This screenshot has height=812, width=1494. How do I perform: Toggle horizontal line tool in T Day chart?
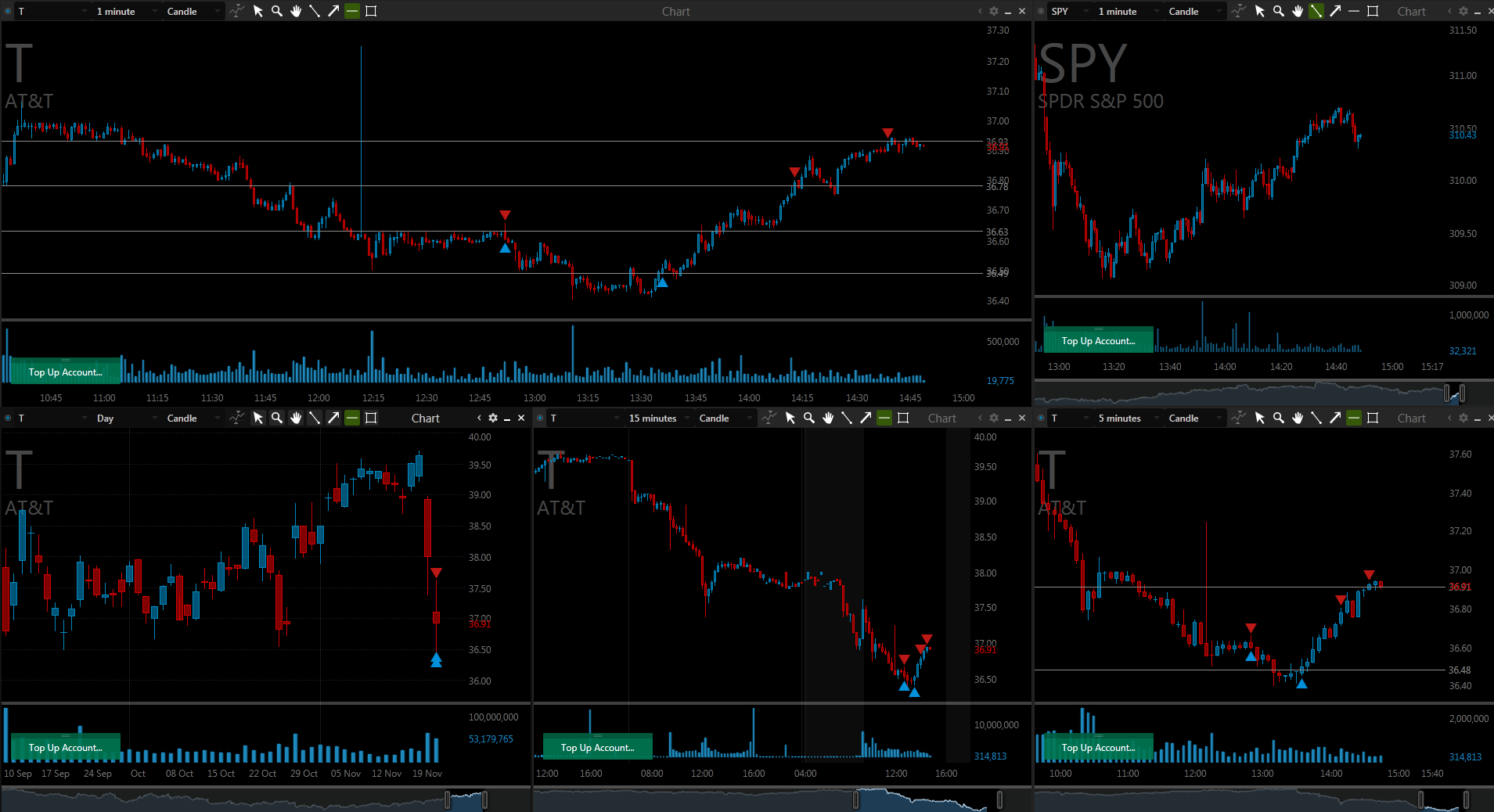click(x=352, y=418)
